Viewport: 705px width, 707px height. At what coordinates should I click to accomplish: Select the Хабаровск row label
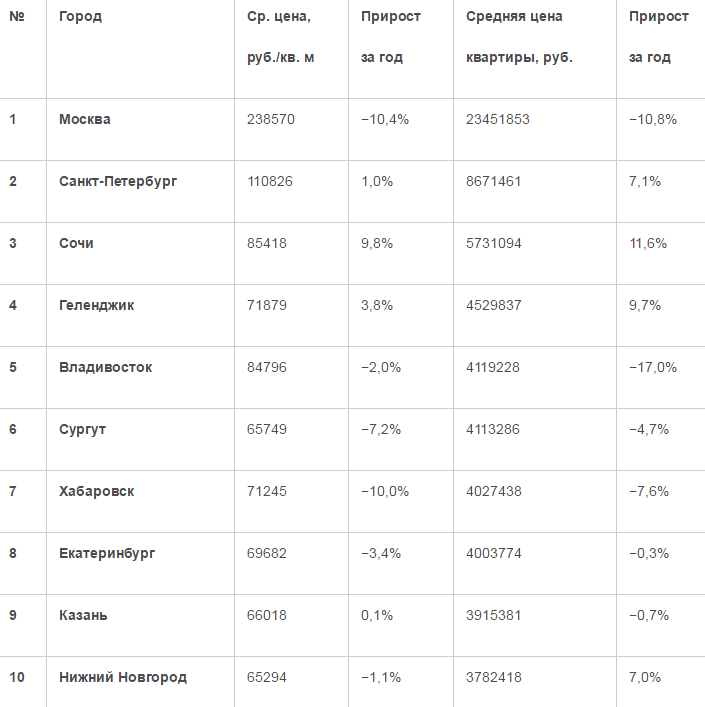(96, 491)
